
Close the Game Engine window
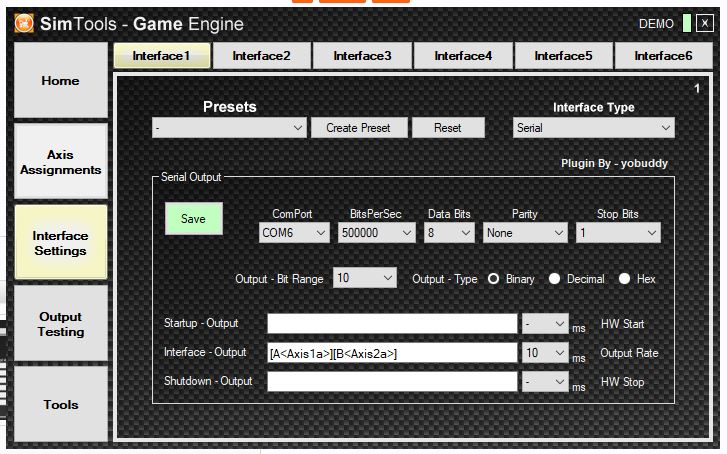pyautogui.click(x=704, y=23)
